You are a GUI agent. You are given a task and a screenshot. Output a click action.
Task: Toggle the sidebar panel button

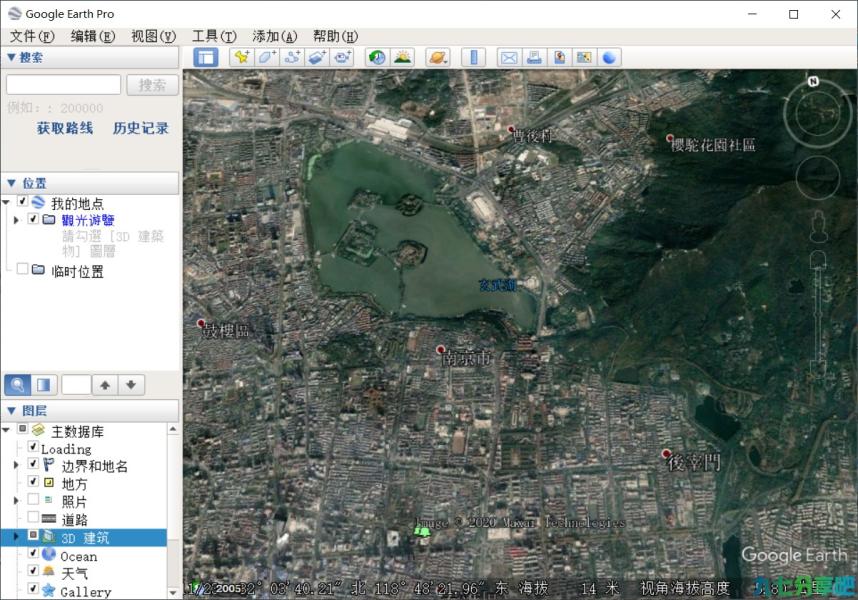point(206,57)
